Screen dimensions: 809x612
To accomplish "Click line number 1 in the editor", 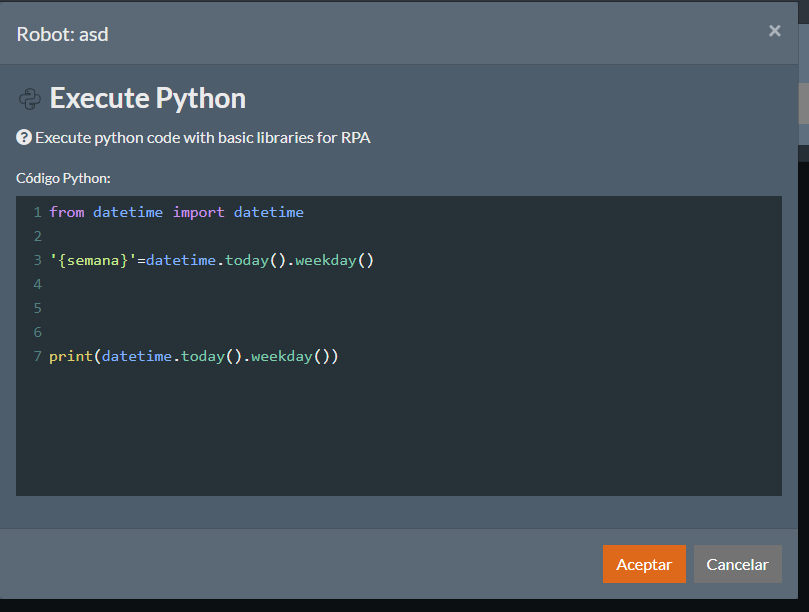I will point(37,211).
